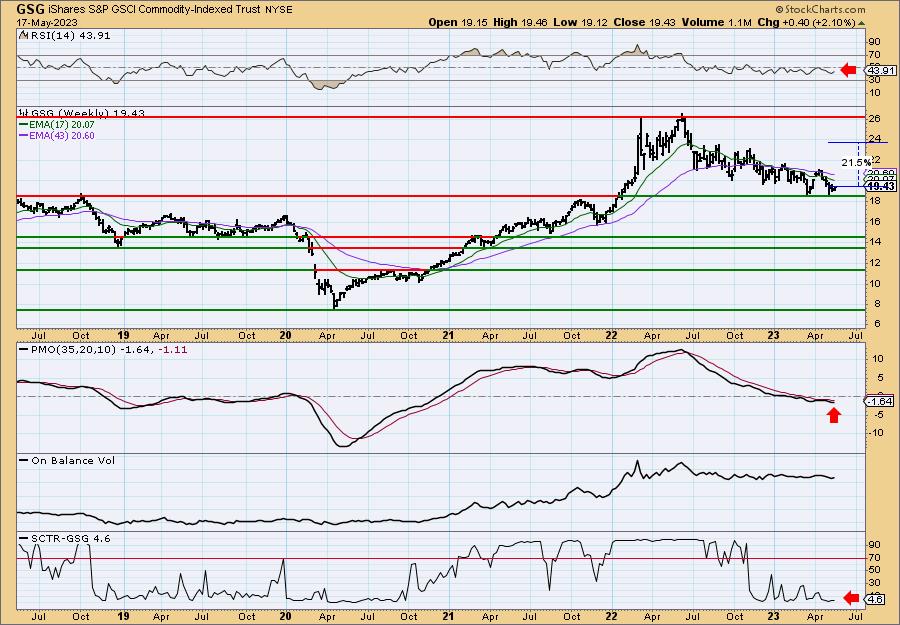900x625 pixels.
Task: Click the 4.6 SCTR value tag on right axis
Action: [876, 599]
